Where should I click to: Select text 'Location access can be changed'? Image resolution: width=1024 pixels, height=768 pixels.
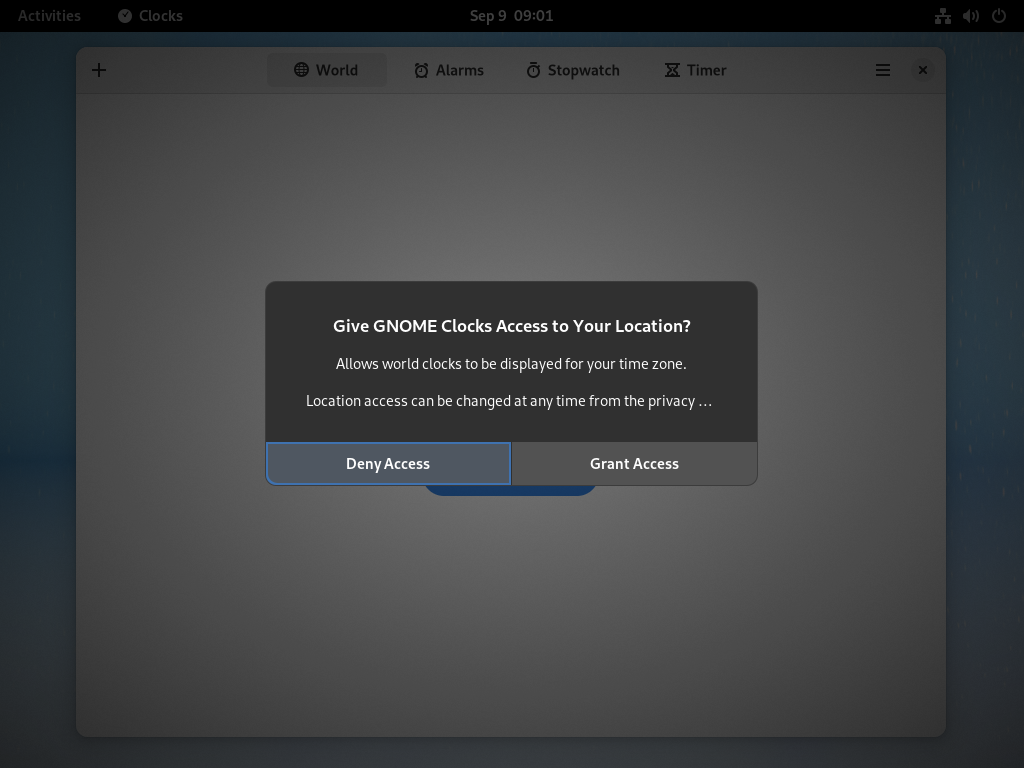tap(408, 401)
